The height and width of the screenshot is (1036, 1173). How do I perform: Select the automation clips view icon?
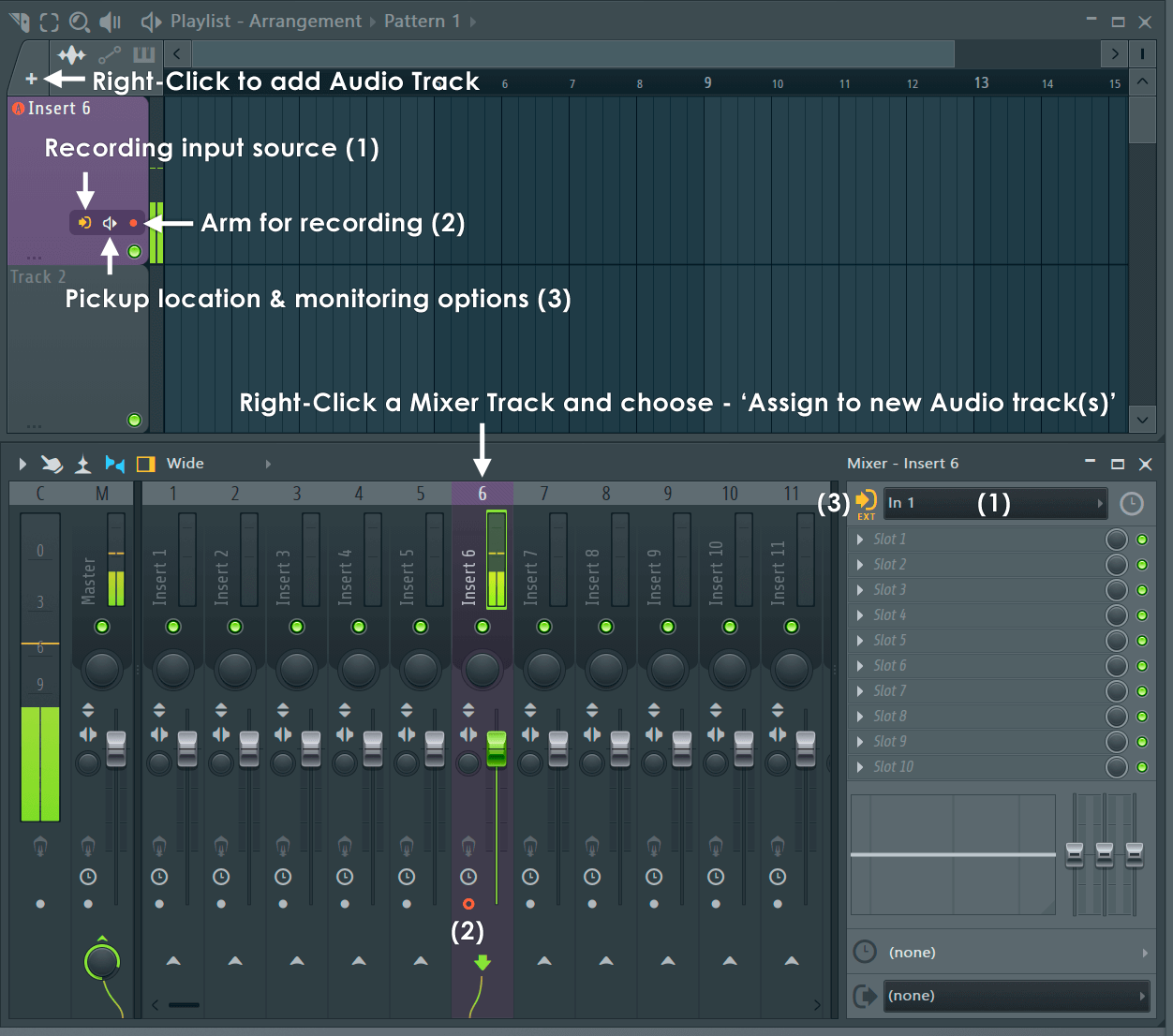point(110,54)
